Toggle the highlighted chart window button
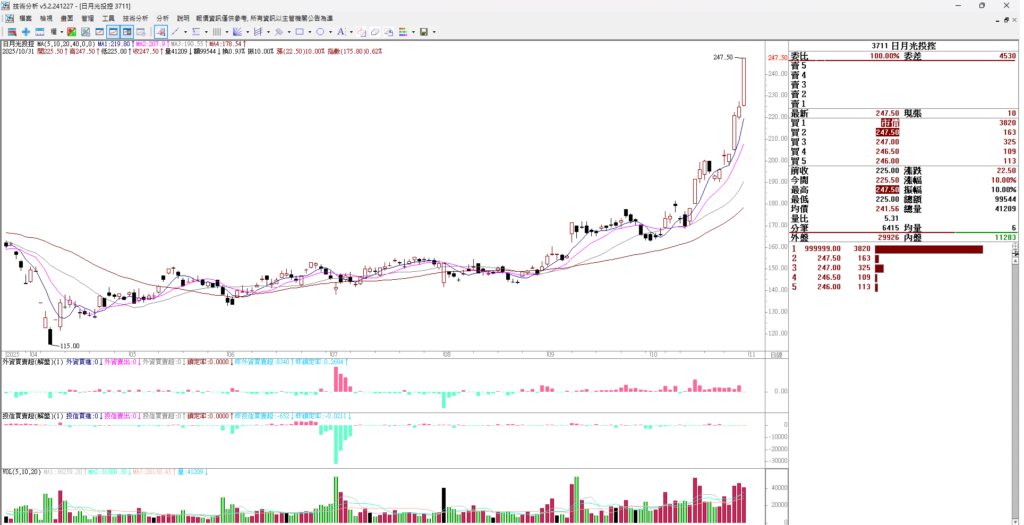The height and width of the screenshot is (525, 1024). 114,32
